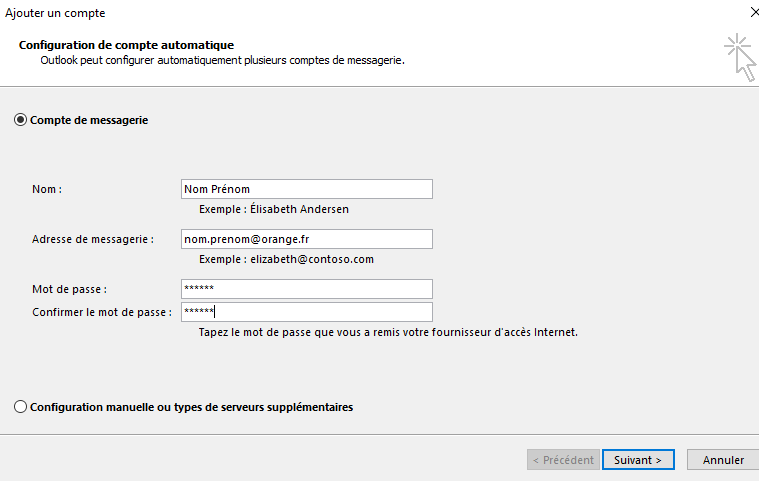Click the elizabeth@contoso.com example text
Viewport: 759px width, 481px height.
[x=286, y=259]
